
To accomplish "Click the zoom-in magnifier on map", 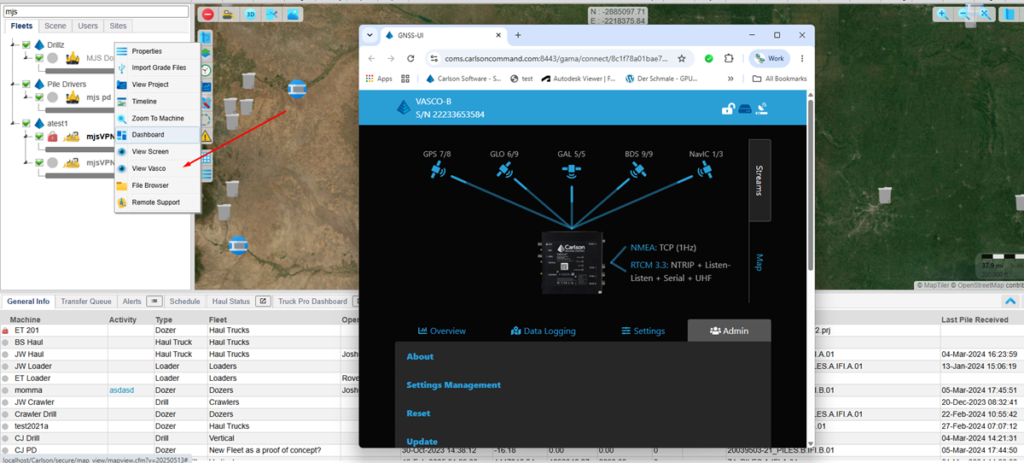I will click(942, 14).
